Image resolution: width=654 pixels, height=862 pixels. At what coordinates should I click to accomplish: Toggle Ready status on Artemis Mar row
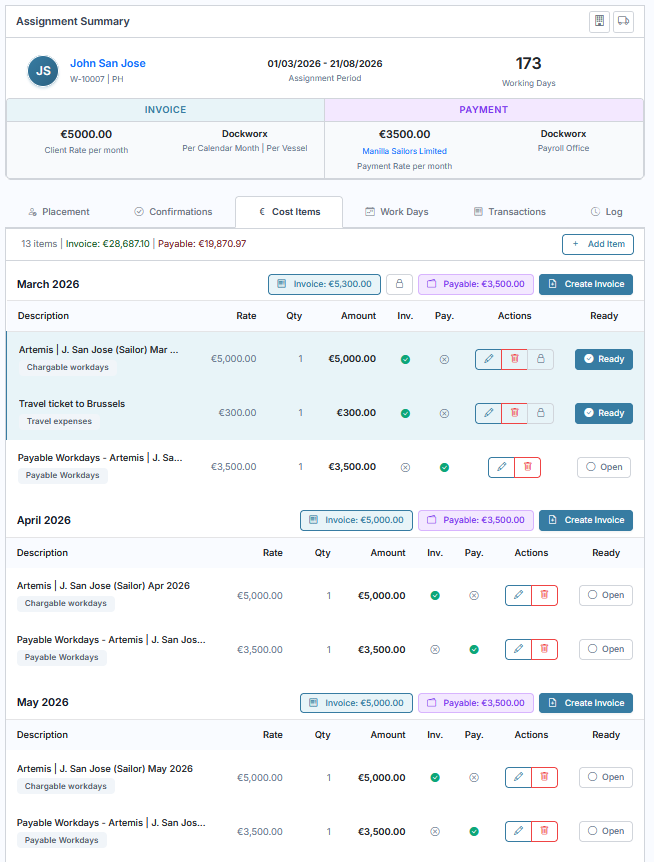click(x=604, y=359)
